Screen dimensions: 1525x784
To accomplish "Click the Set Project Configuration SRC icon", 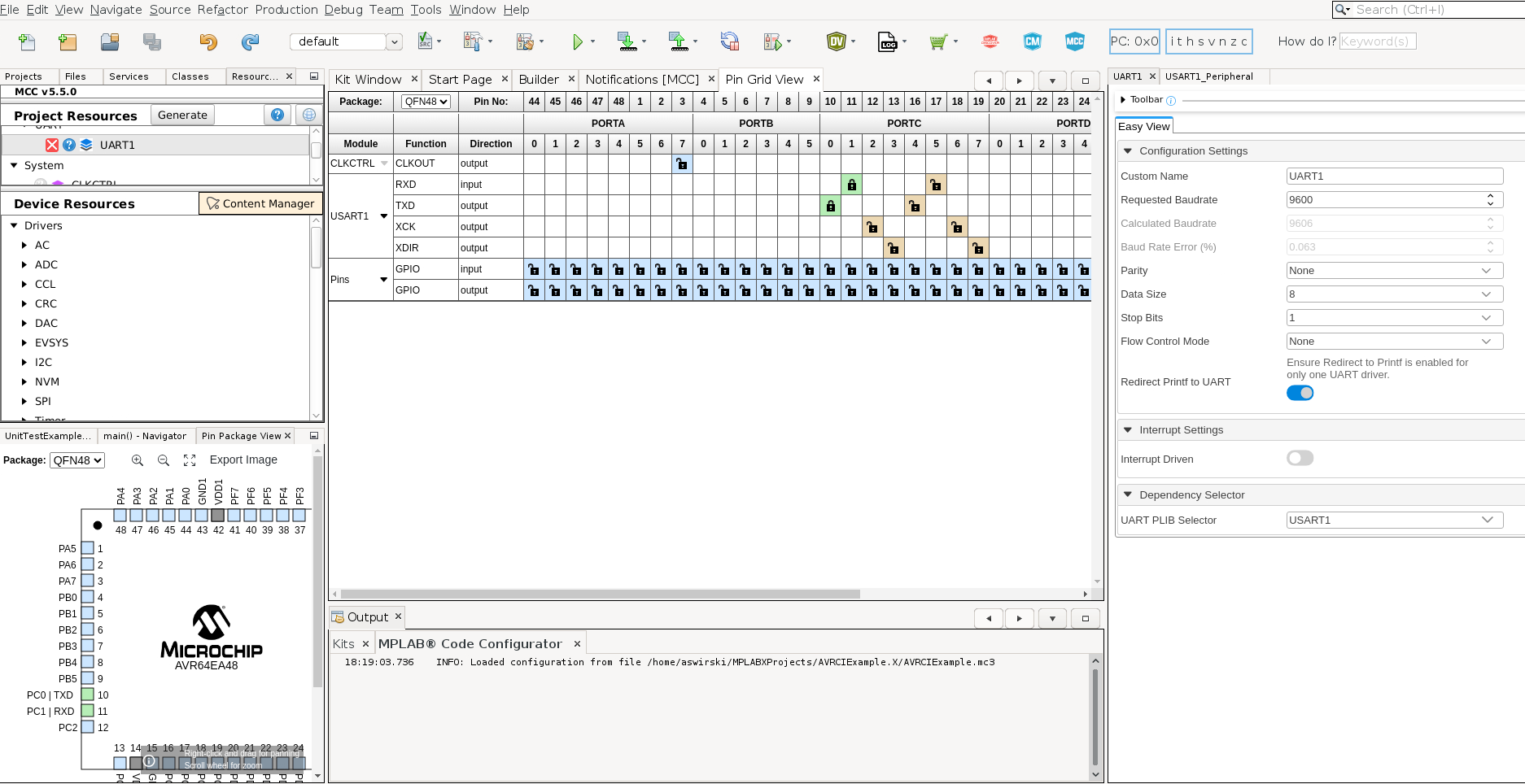I will [425, 41].
